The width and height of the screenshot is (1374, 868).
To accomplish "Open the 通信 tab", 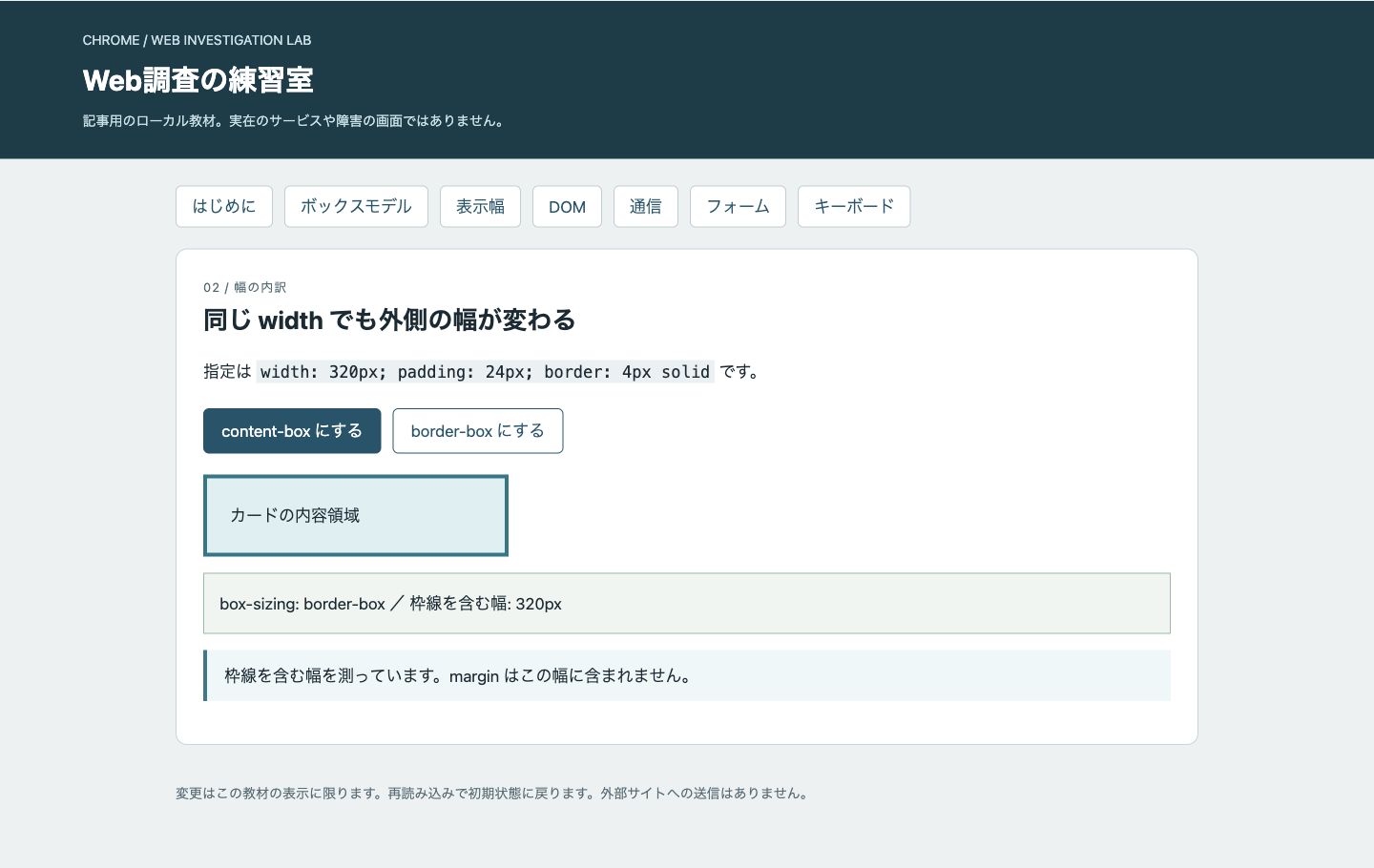I will [x=646, y=206].
